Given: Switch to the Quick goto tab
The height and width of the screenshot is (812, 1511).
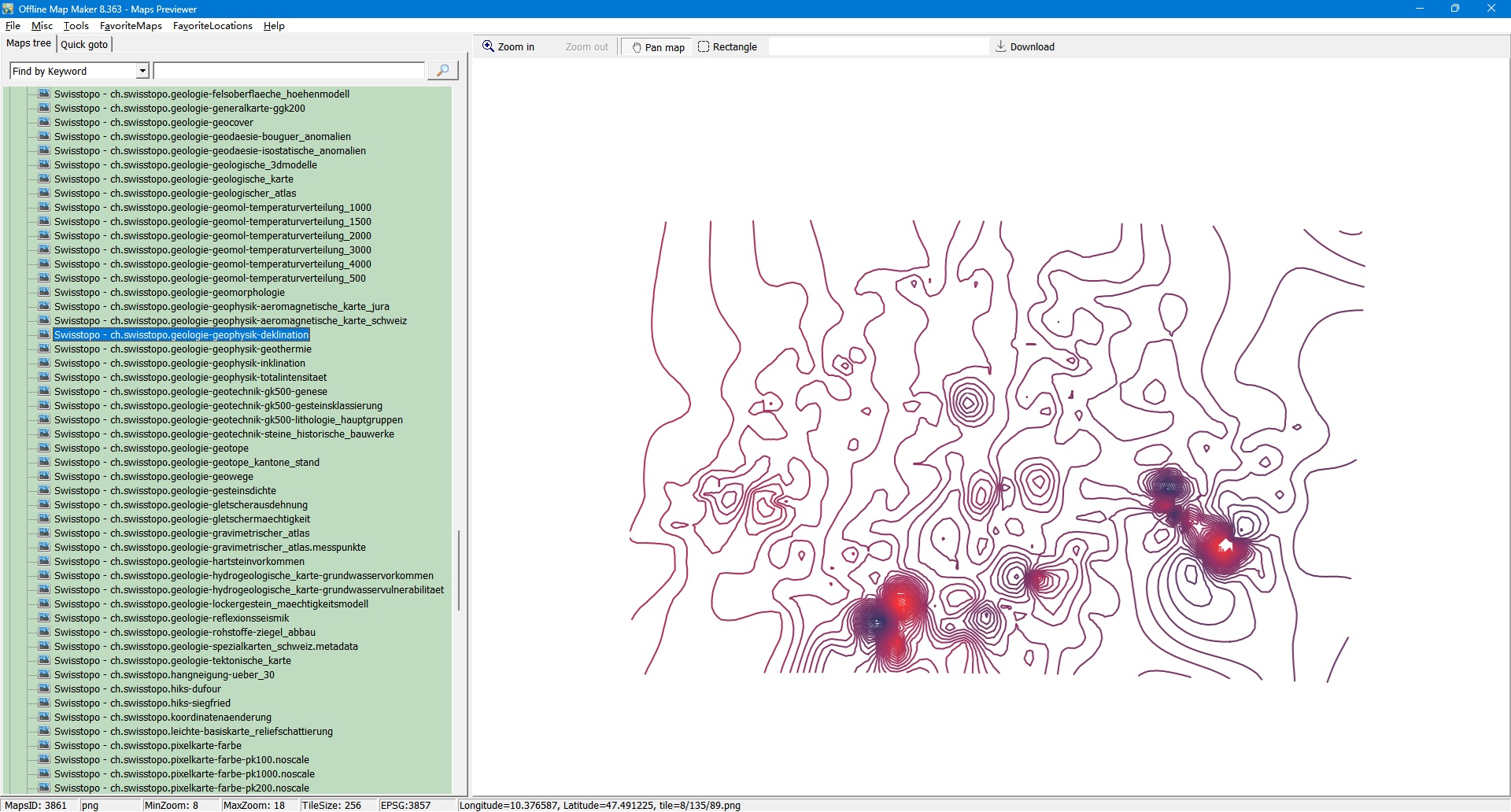Looking at the screenshot, I should click(x=84, y=44).
